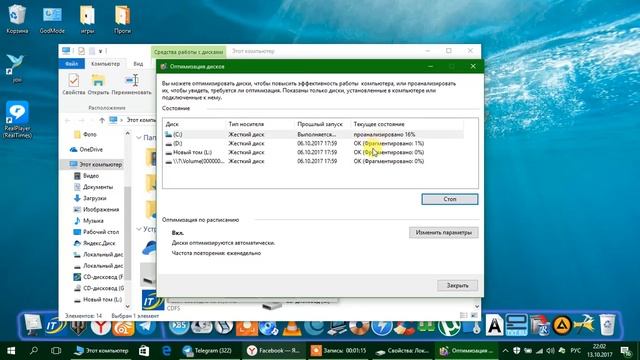Launch World of Tanks from dock
This screenshot has width=640, height=360.
pos(78,326)
